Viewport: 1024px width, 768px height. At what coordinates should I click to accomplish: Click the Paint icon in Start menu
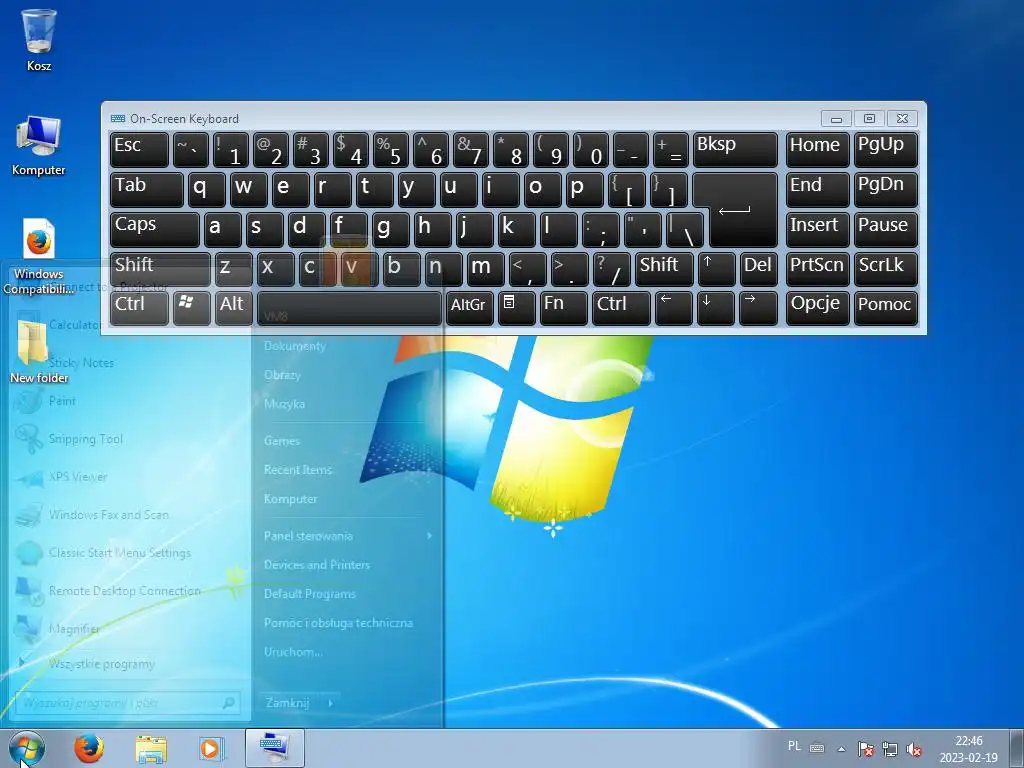coord(29,400)
